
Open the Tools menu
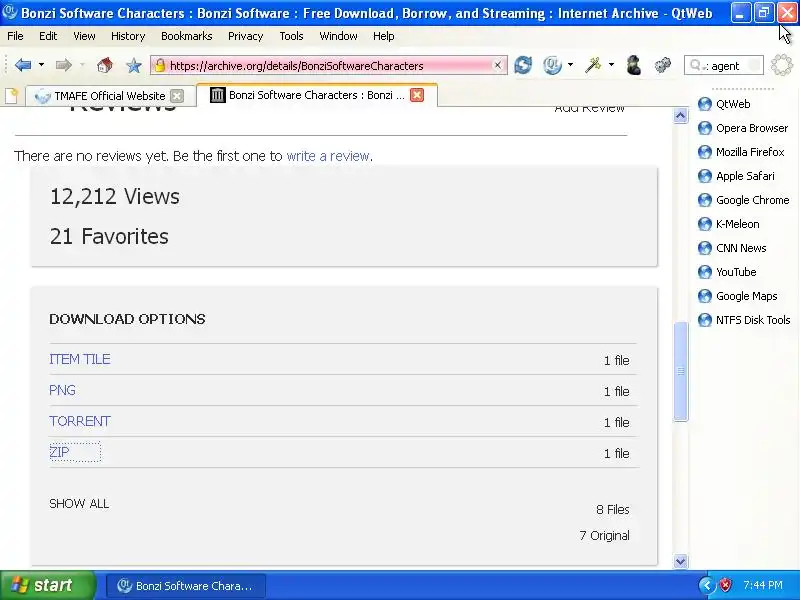point(291,36)
